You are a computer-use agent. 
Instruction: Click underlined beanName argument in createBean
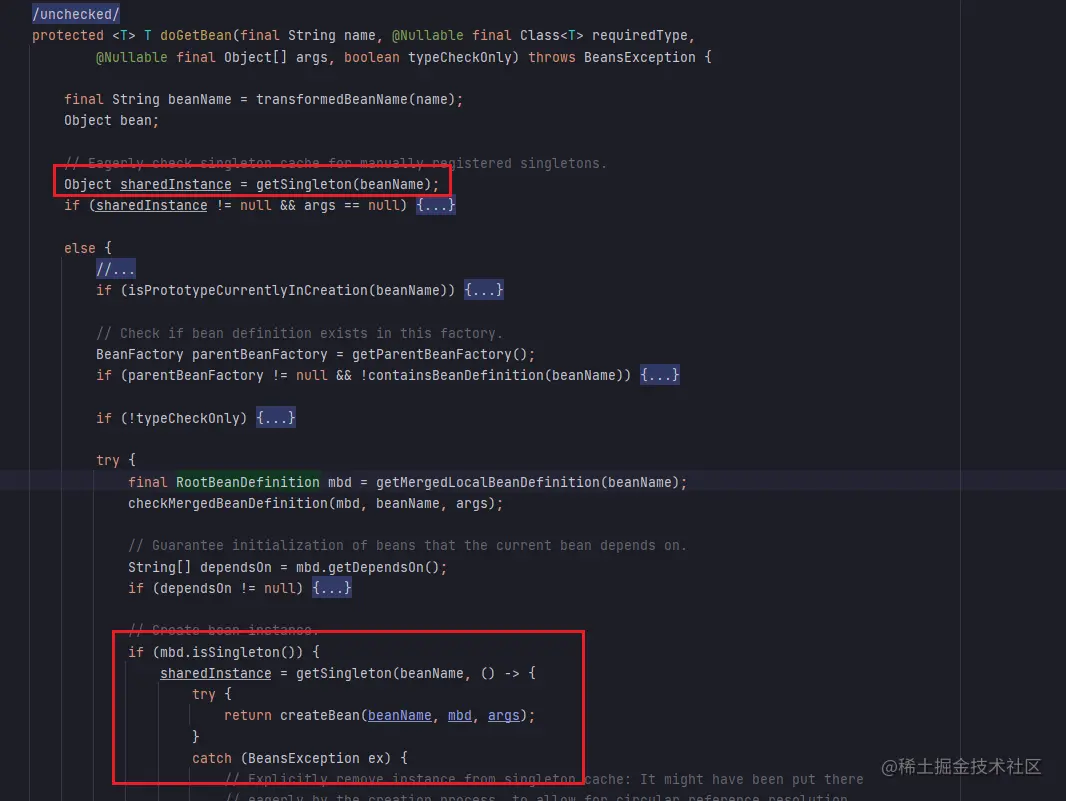point(400,715)
